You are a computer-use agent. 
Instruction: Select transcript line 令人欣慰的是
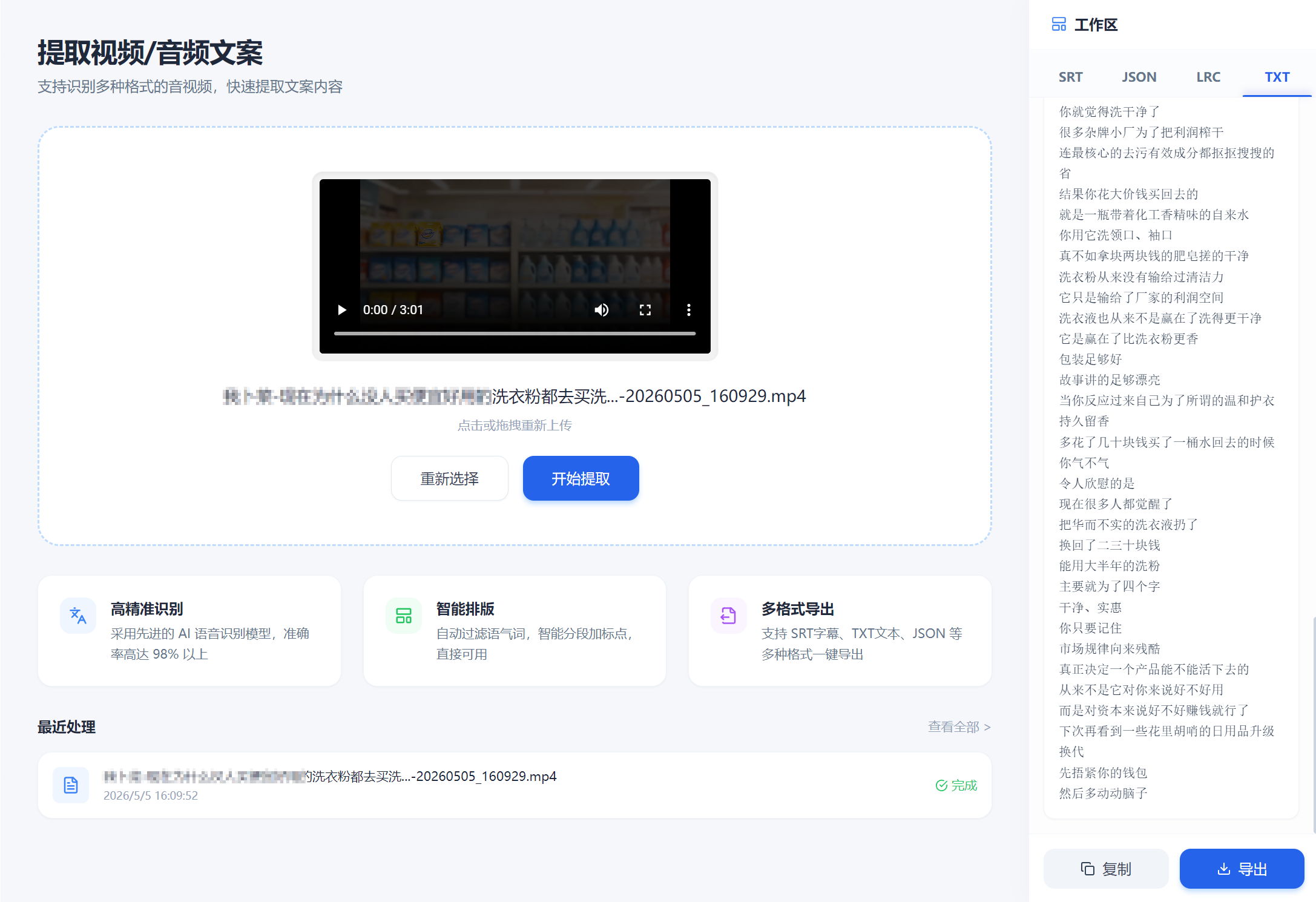click(x=1097, y=483)
